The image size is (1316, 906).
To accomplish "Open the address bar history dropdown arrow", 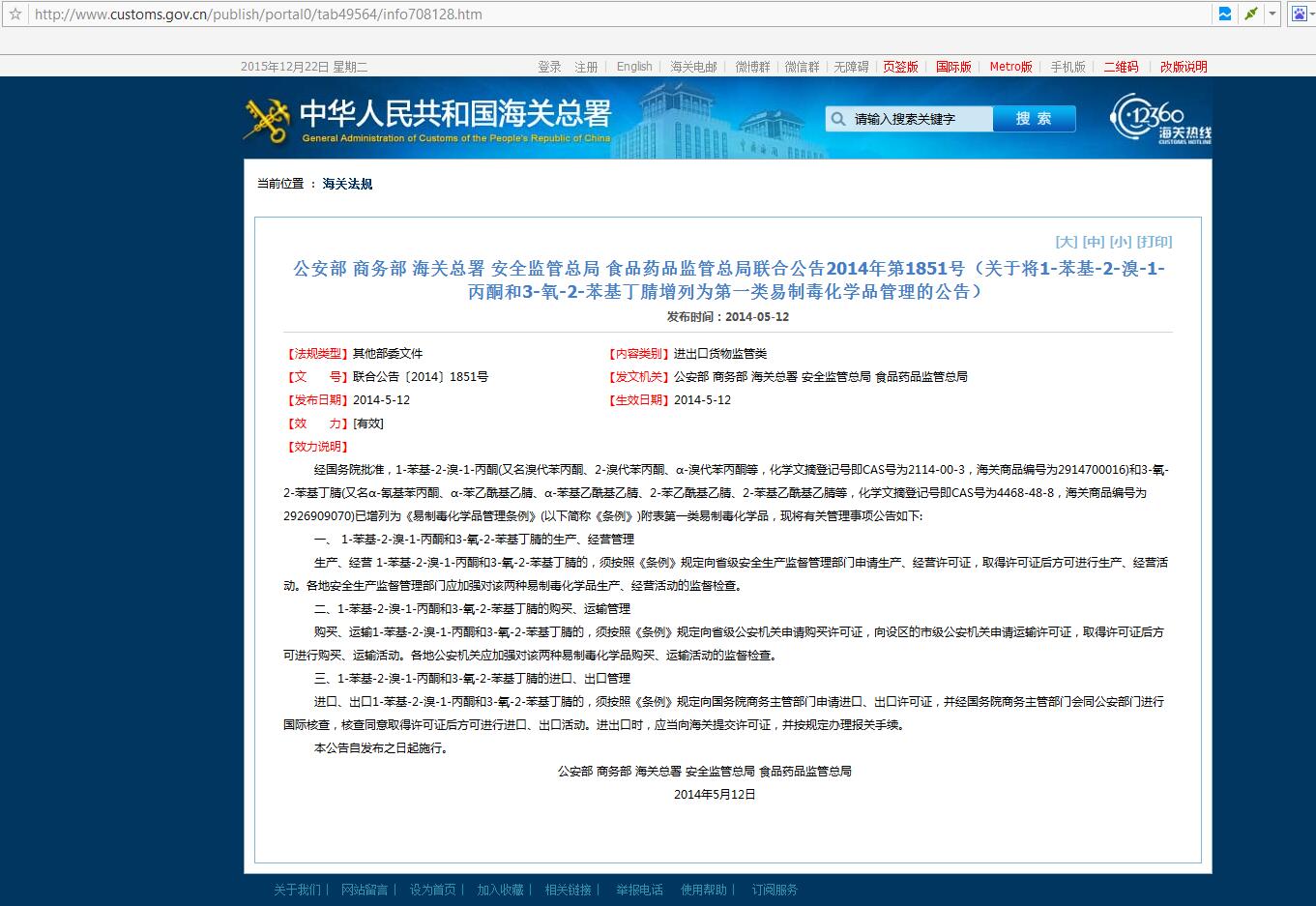I will coord(1272,15).
